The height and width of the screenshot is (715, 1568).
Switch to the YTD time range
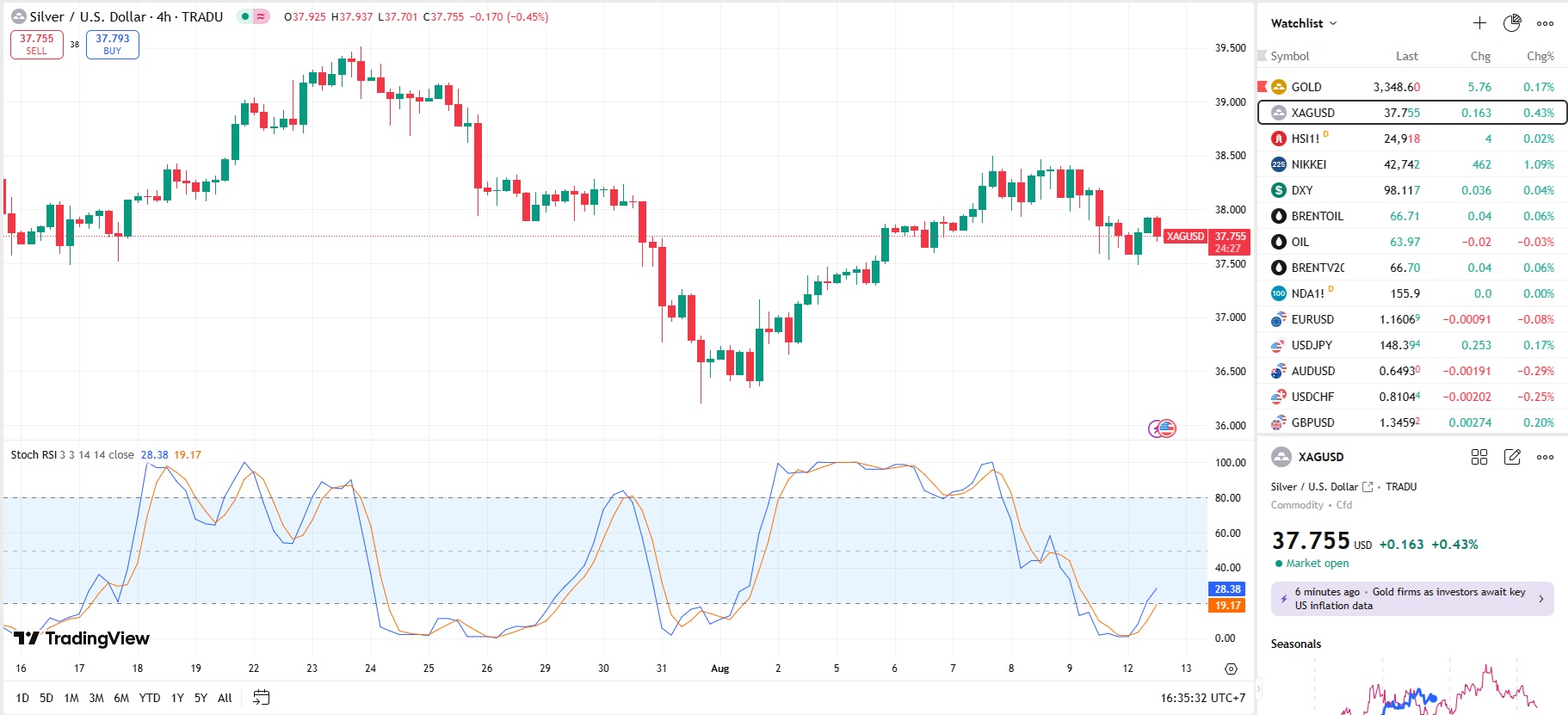point(150,698)
